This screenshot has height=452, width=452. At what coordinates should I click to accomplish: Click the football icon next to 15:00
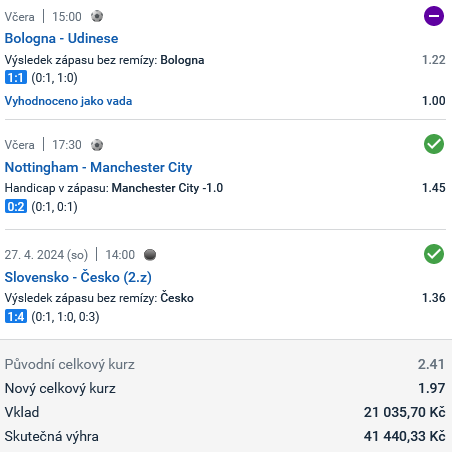(x=97, y=16)
